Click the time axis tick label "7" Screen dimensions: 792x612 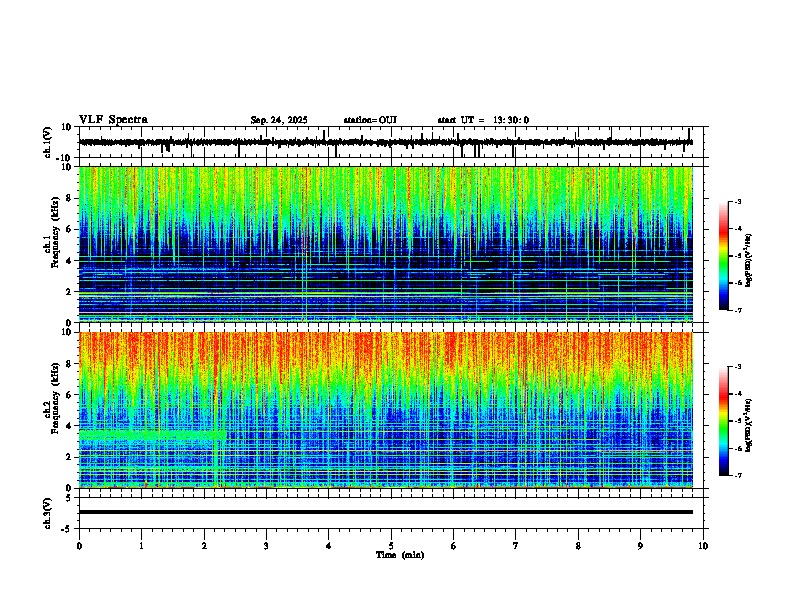516,546
